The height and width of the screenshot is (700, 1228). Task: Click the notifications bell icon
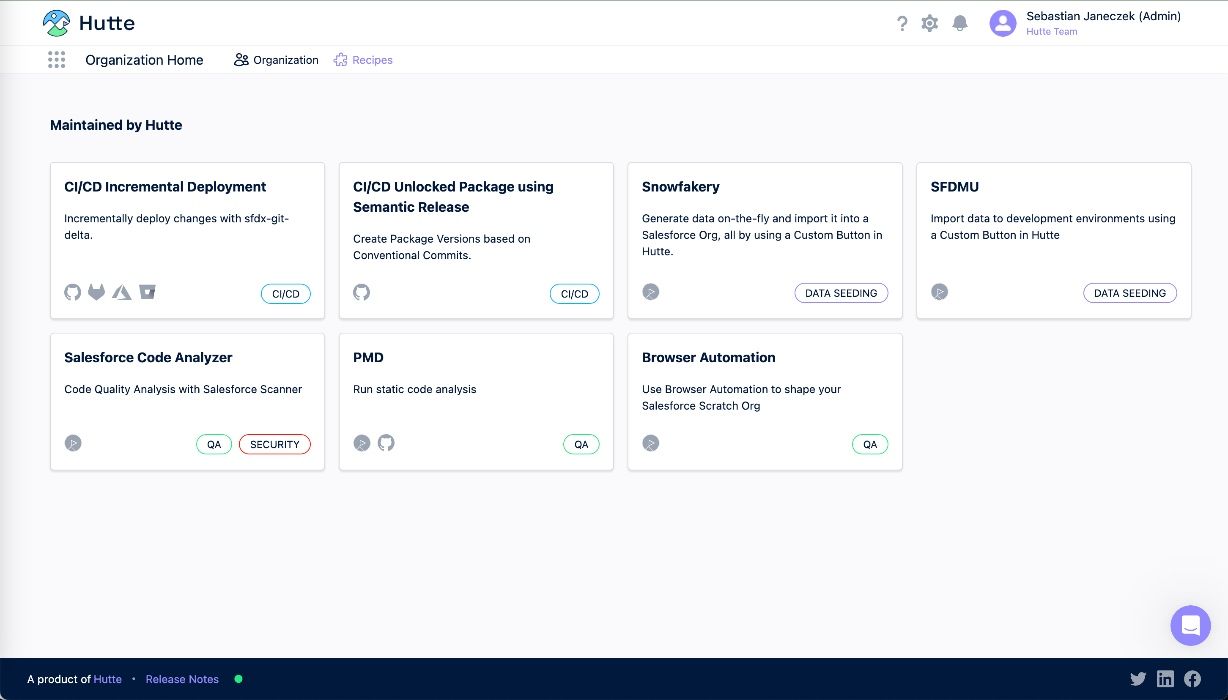(960, 23)
